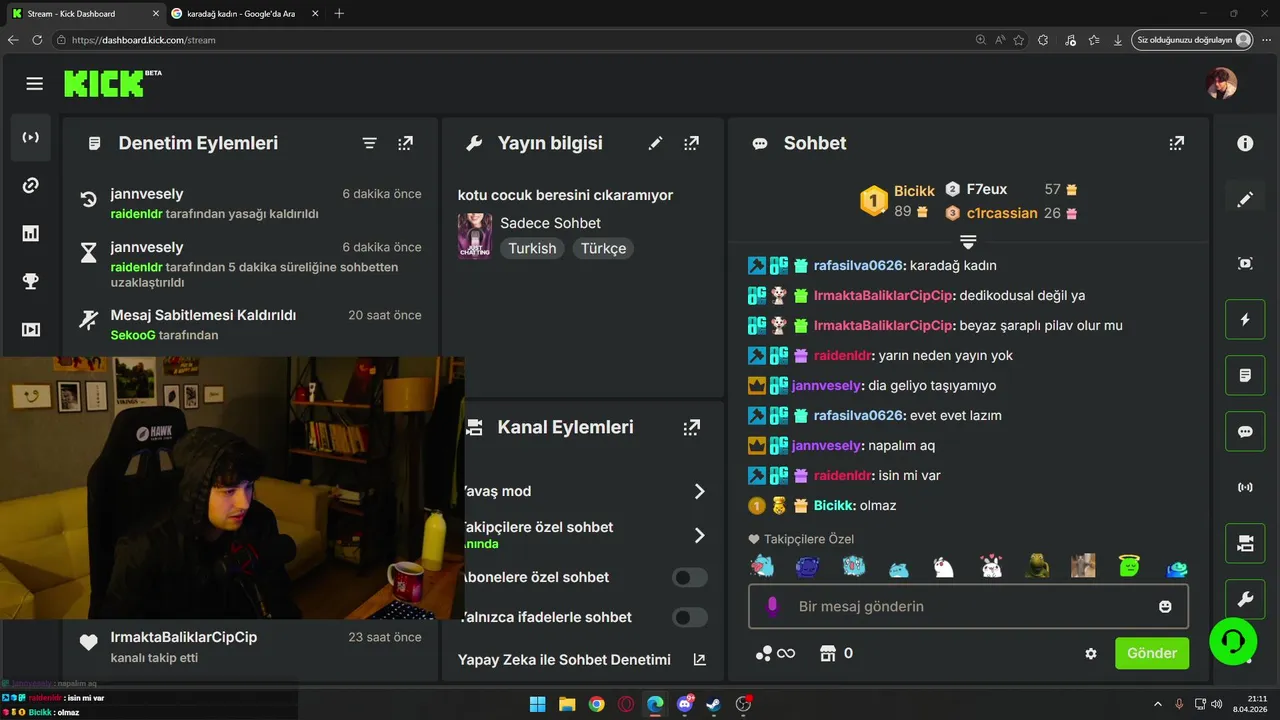Pop out the Yayın bilgisi panel
The image size is (1280, 720).
(691, 143)
